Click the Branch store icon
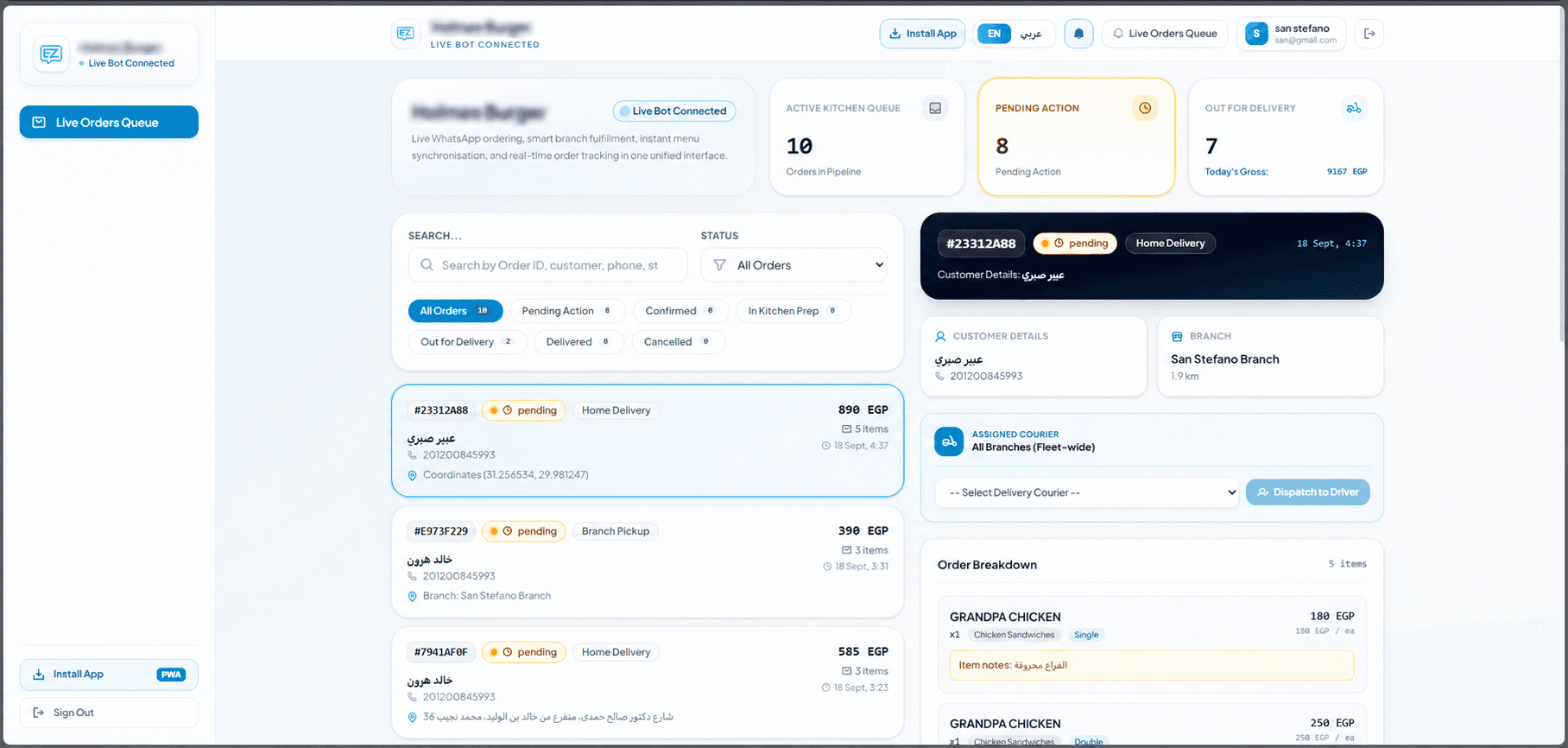This screenshot has height=748, width=1568. 1177,336
